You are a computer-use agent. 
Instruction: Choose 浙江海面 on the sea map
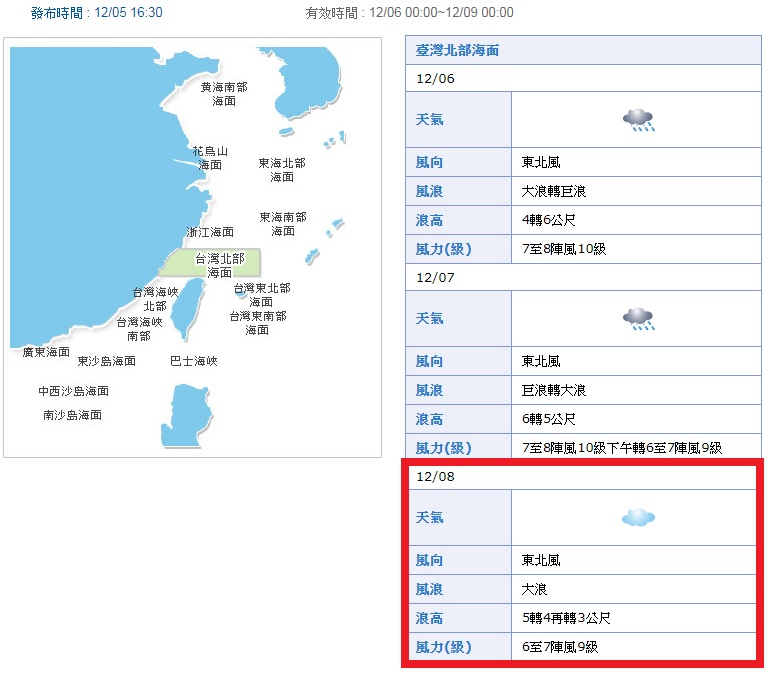tap(210, 232)
